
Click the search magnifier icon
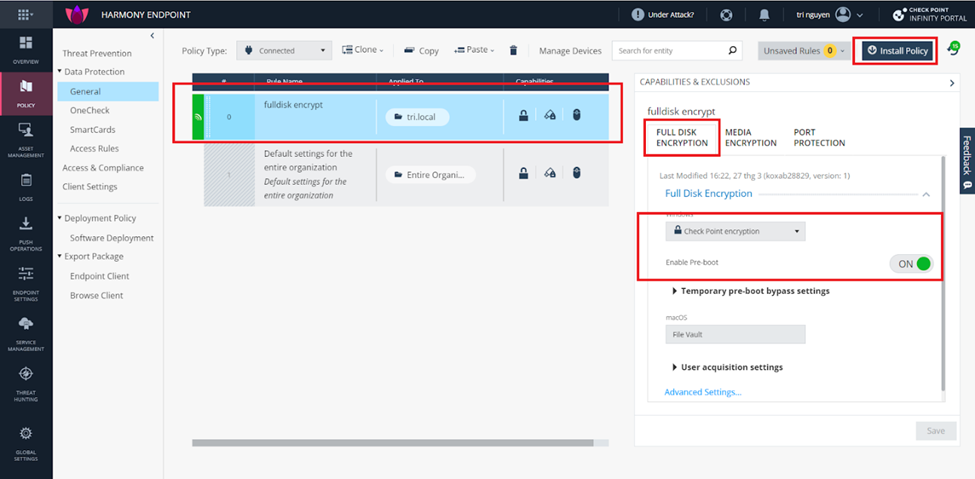coord(732,50)
